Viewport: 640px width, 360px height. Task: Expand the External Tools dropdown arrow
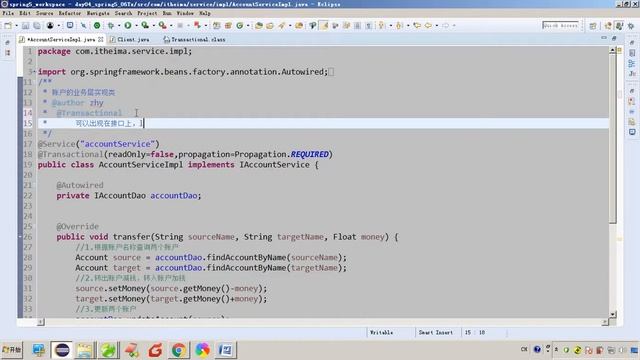[171, 26]
